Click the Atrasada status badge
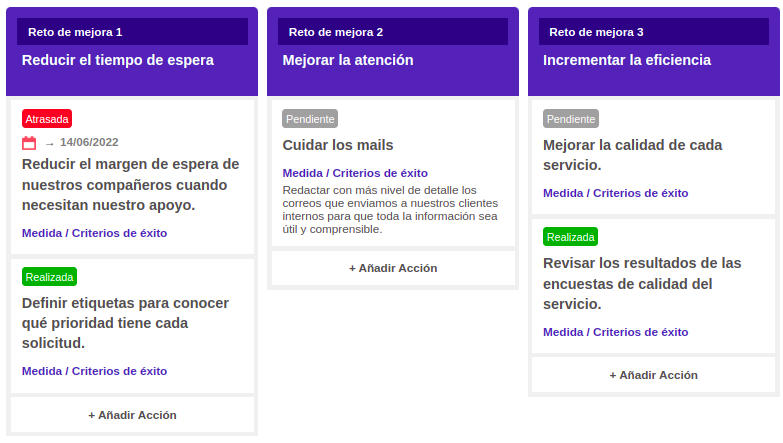783x443 pixels. 47,119
